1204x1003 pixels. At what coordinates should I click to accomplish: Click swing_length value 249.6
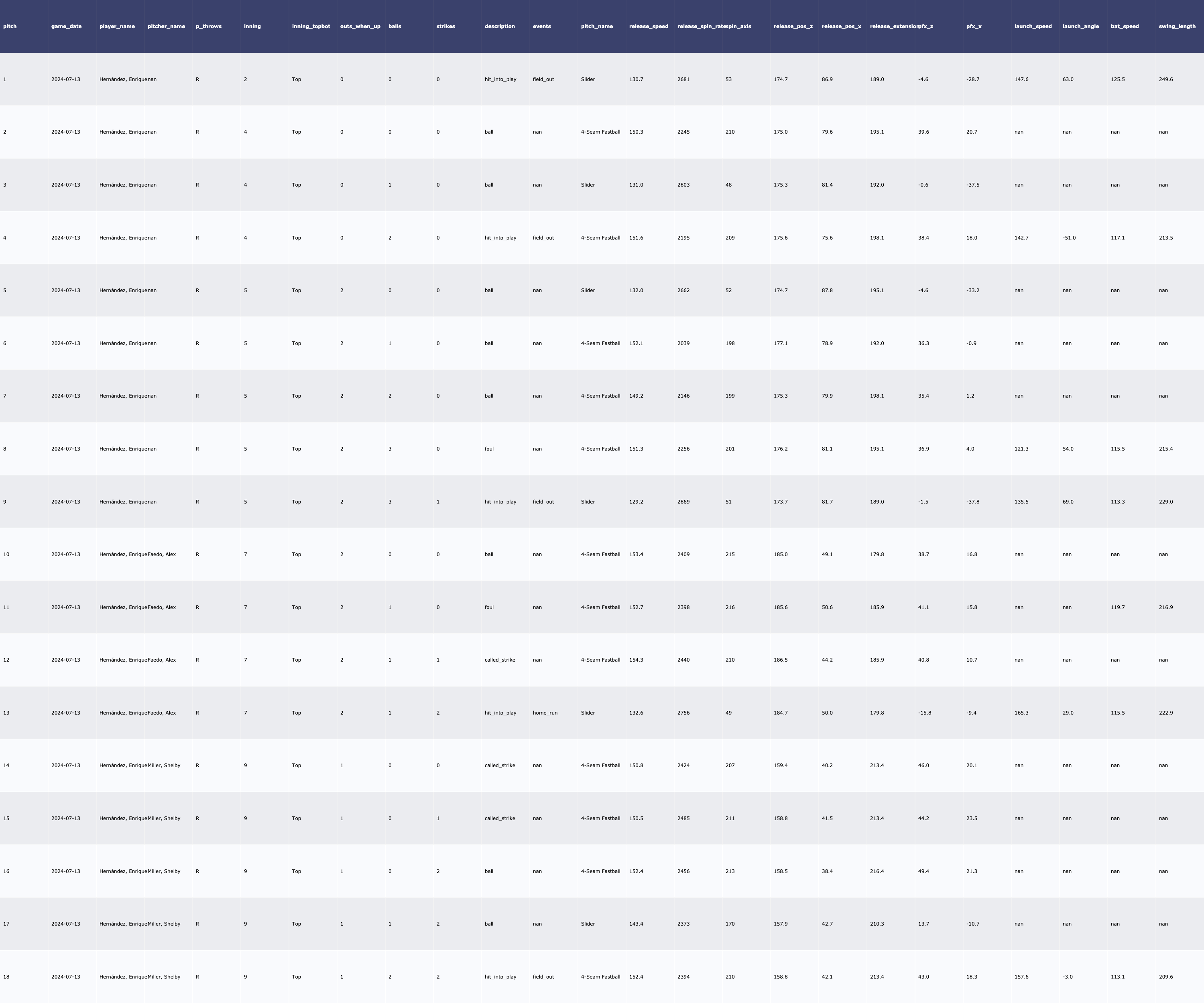tap(1165, 79)
